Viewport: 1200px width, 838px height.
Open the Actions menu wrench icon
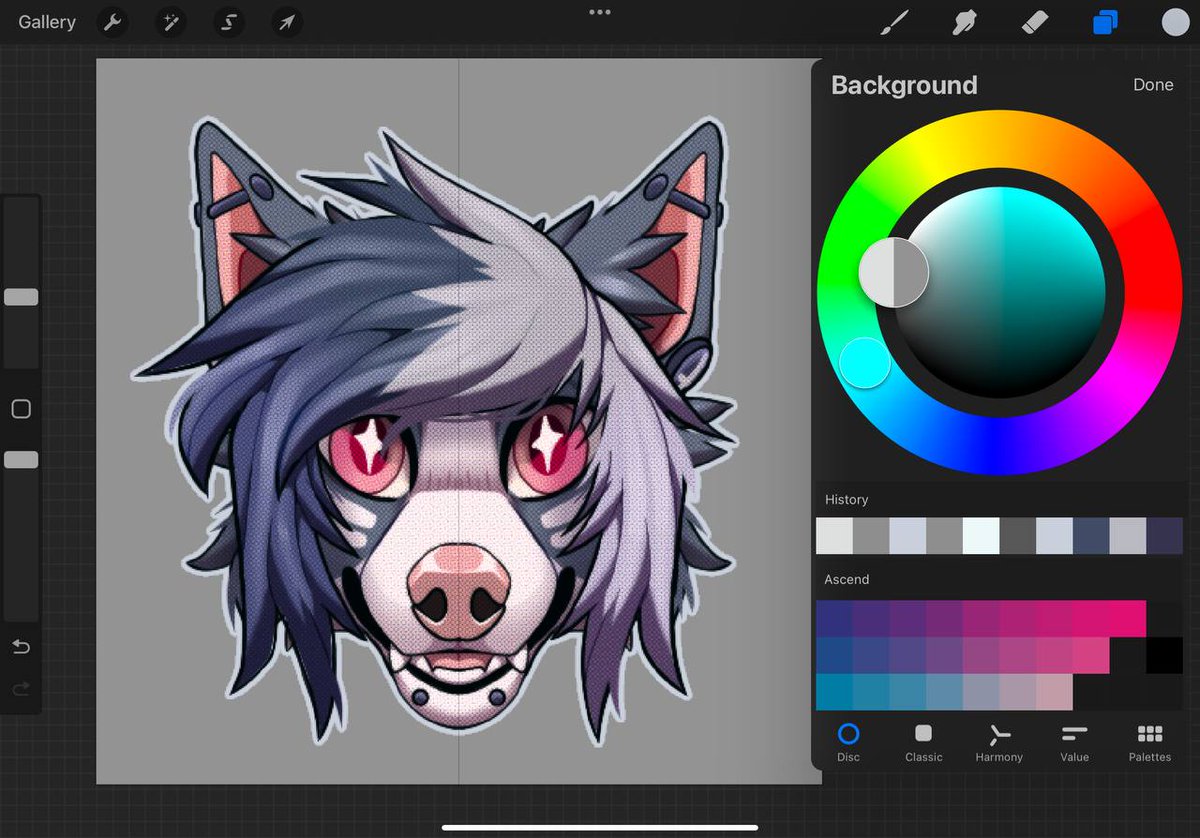(x=112, y=22)
